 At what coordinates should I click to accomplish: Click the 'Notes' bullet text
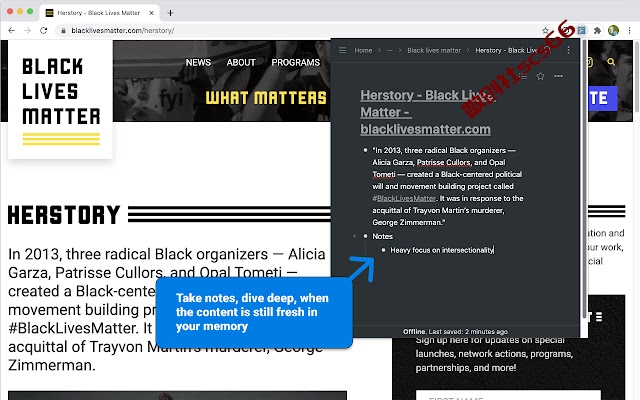click(x=382, y=236)
